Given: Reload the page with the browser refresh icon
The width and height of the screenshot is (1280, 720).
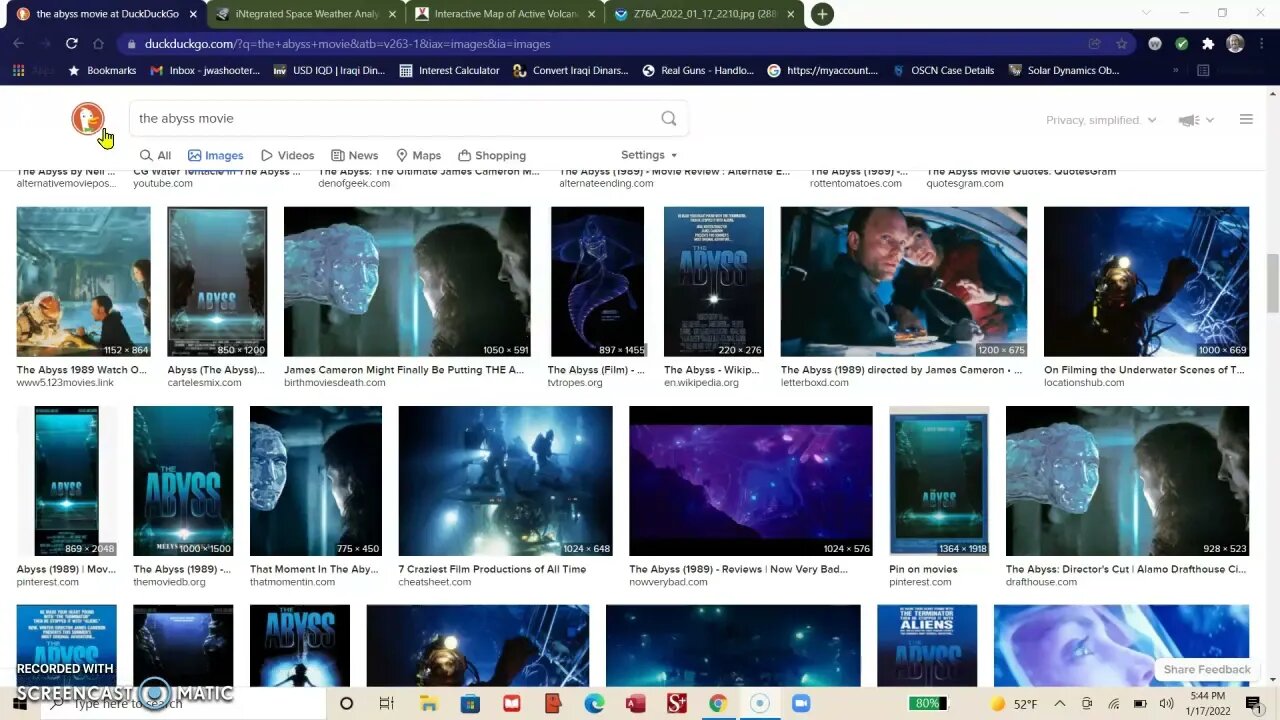Looking at the screenshot, I should [x=72, y=44].
